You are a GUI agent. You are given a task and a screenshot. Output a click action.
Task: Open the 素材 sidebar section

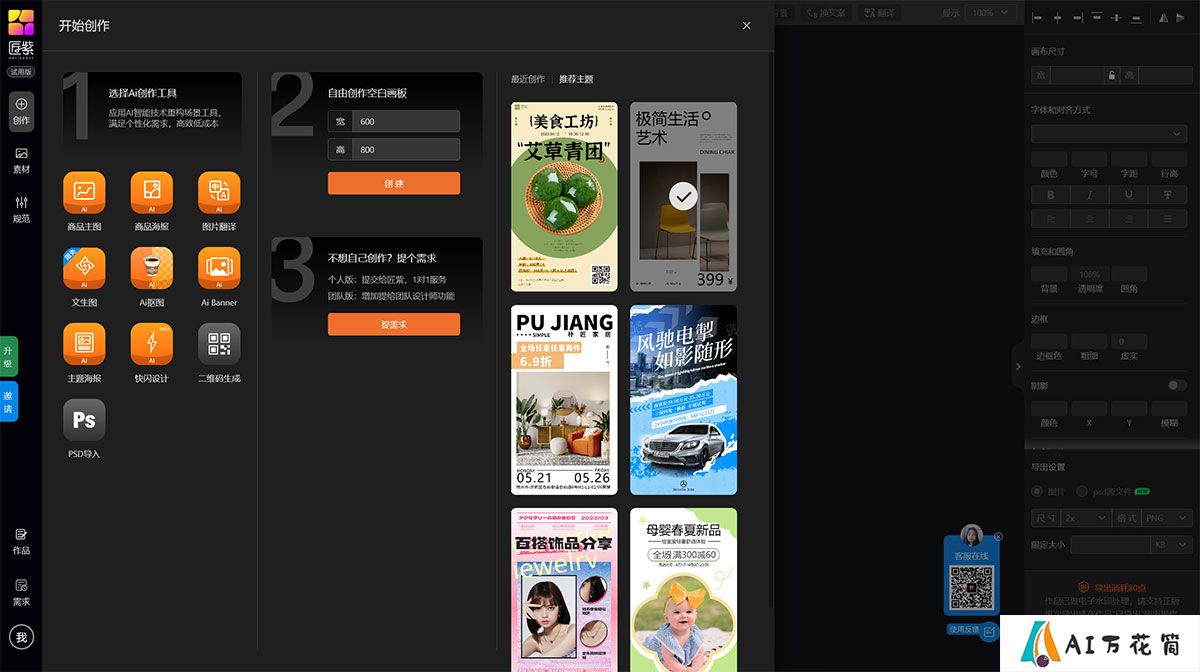tap(21, 160)
